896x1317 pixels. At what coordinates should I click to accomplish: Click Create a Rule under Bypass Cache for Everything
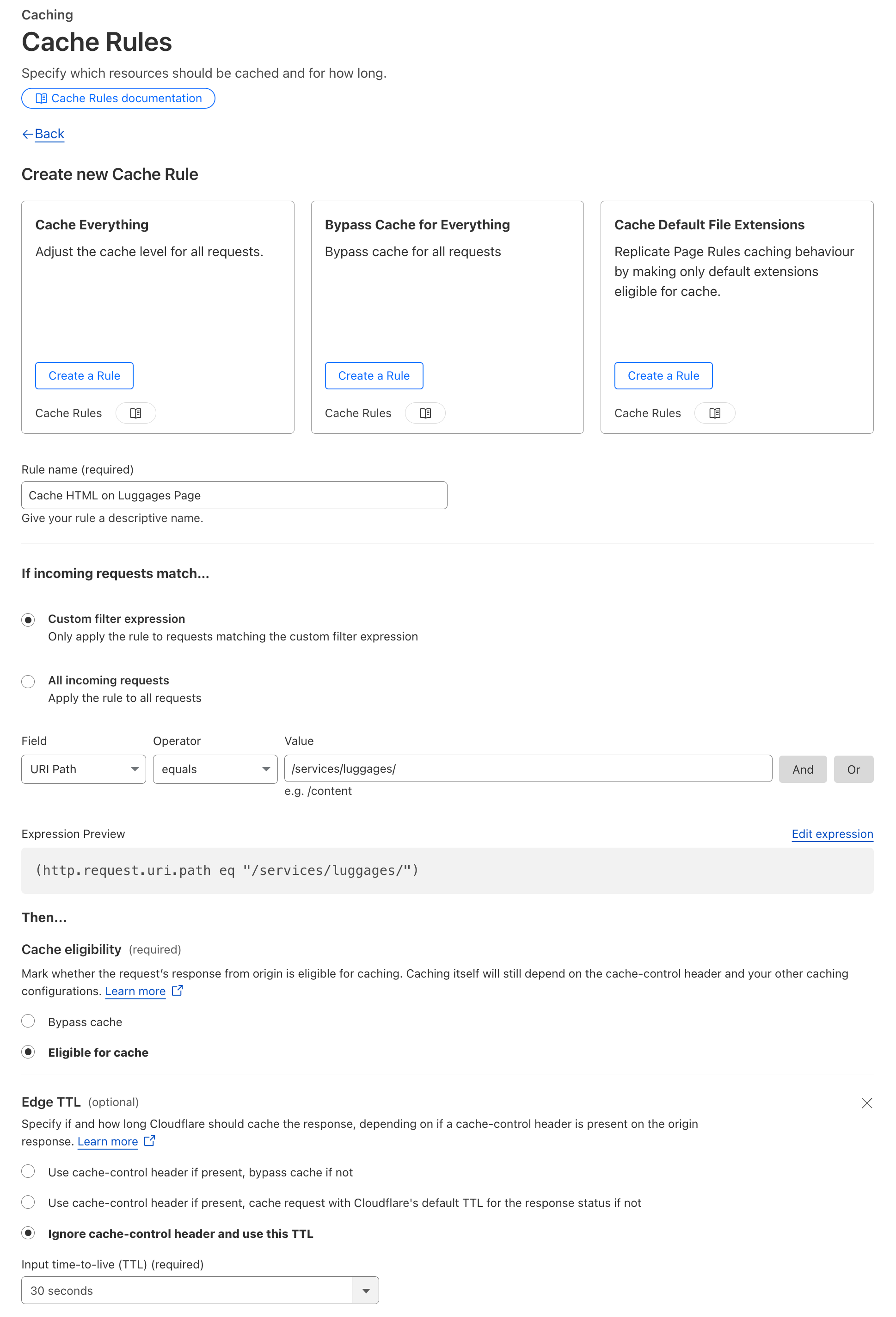click(374, 375)
